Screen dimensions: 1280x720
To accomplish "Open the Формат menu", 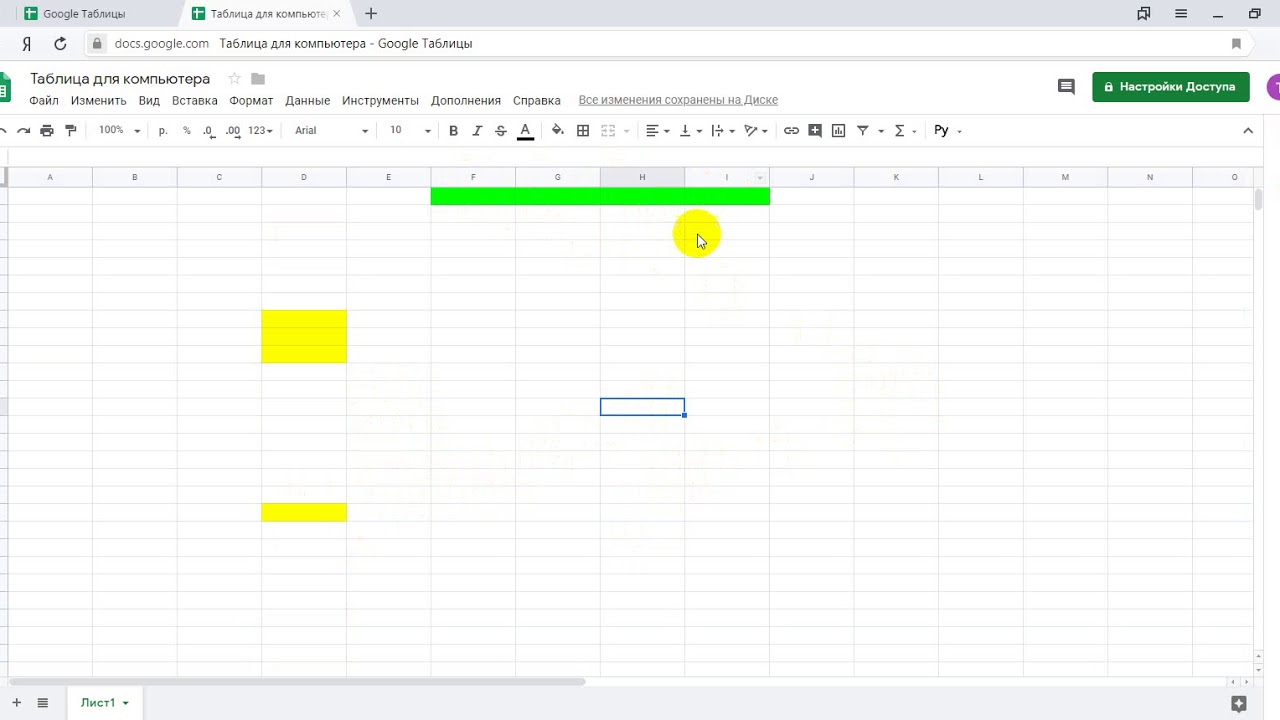I will tap(251, 101).
